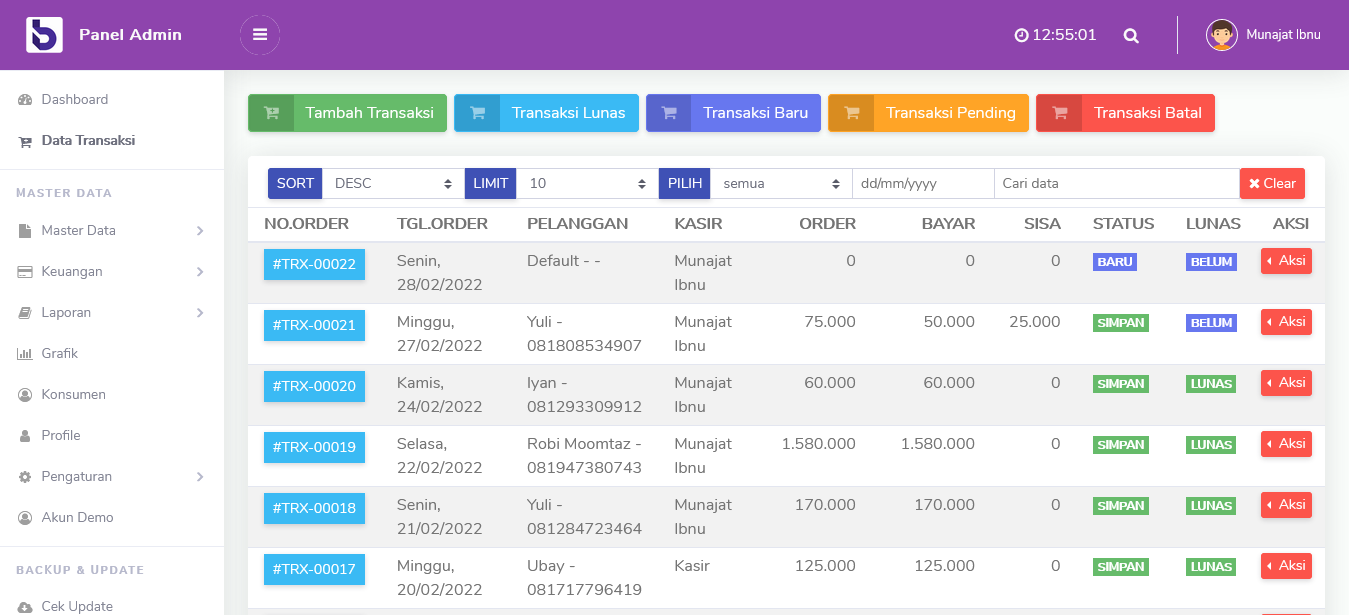Click the cart icon beside Data Transaksi
The height and width of the screenshot is (615, 1349).
[25, 142]
